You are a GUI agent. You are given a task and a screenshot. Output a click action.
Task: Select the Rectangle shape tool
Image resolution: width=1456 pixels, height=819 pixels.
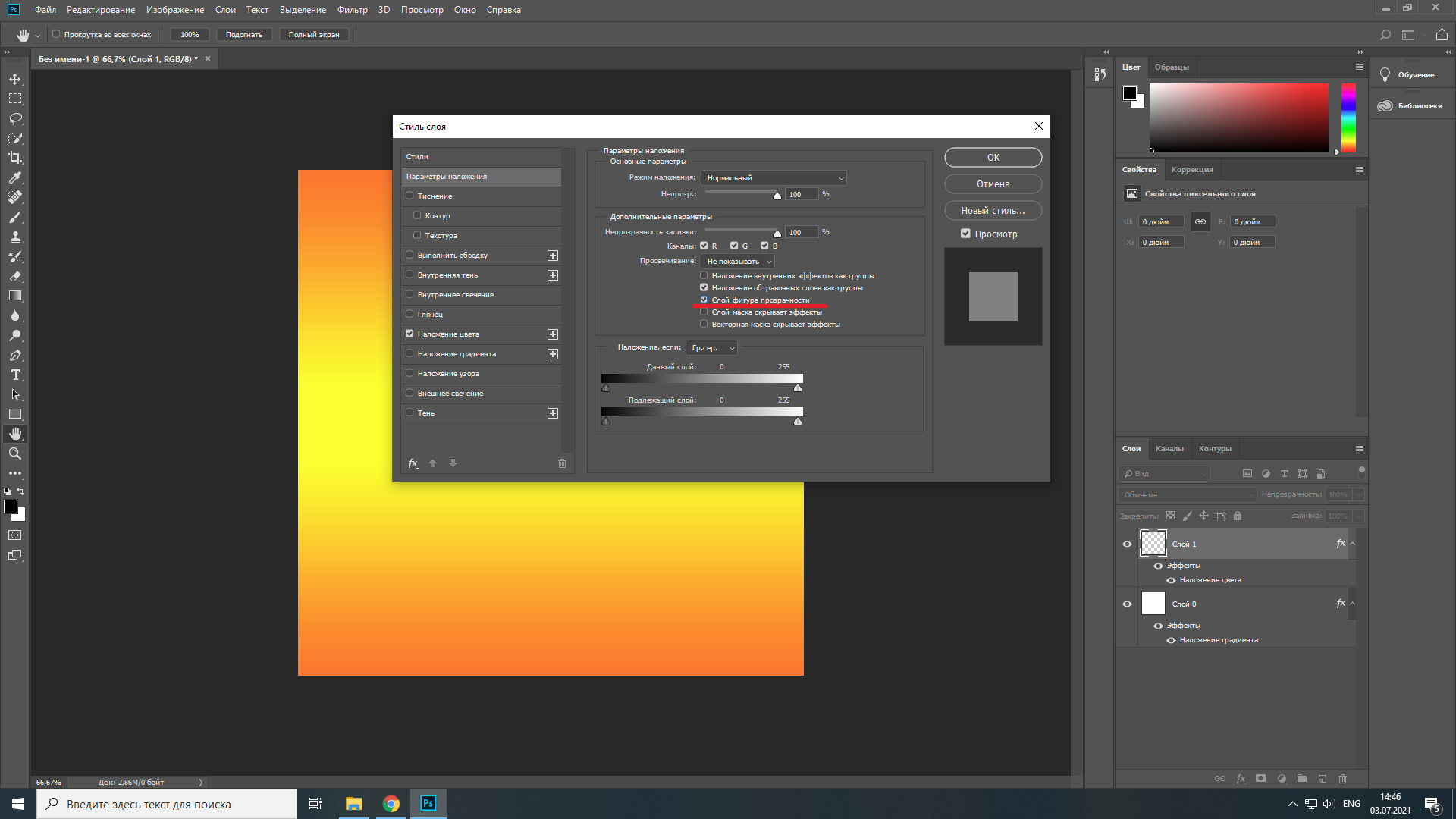pyautogui.click(x=15, y=414)
